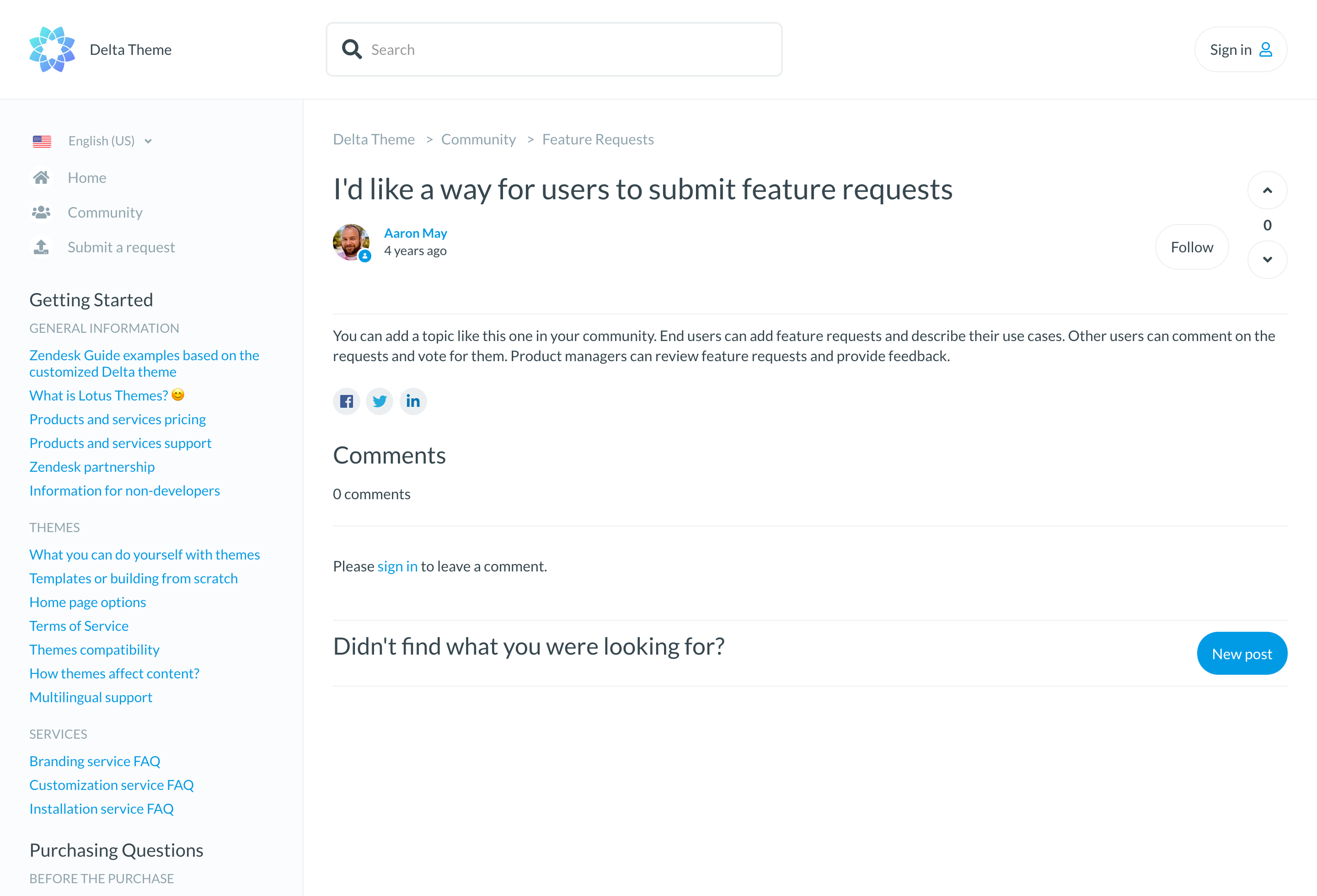Click the Getting Started category heading
1317x896 pixels.
click(91, 299)
